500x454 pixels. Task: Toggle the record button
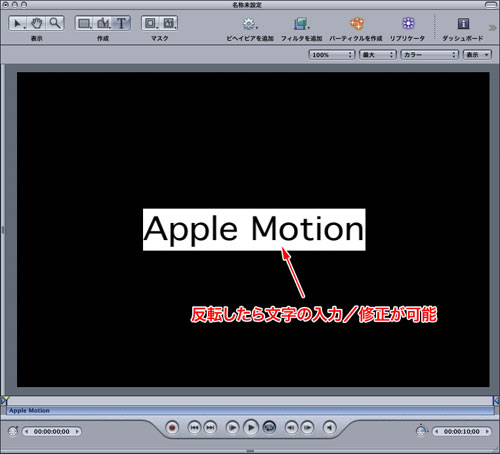click(x=172, y=428)
